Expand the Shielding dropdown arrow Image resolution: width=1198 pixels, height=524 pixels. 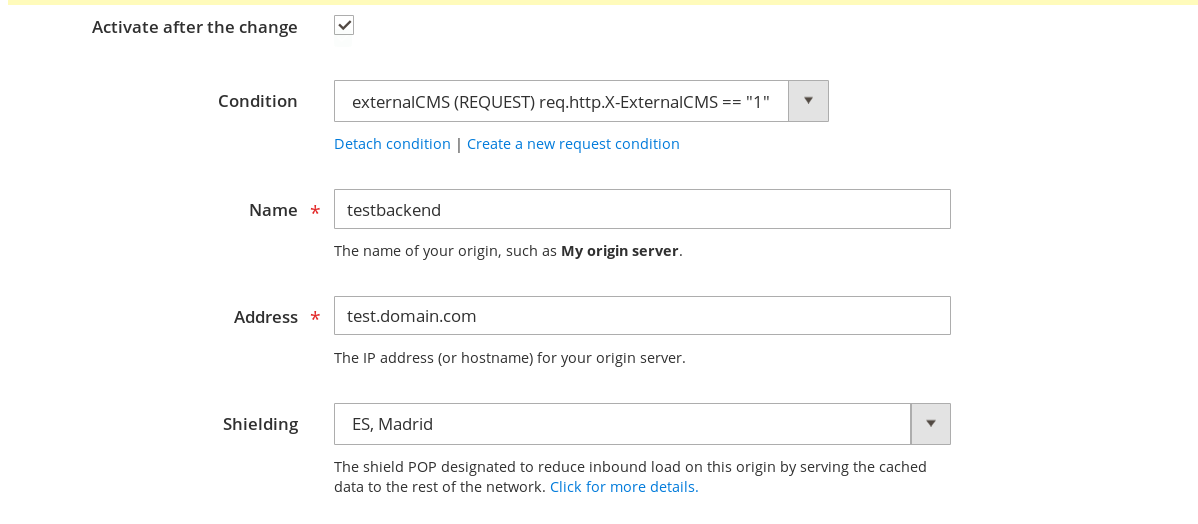click(x=930, y=424)
